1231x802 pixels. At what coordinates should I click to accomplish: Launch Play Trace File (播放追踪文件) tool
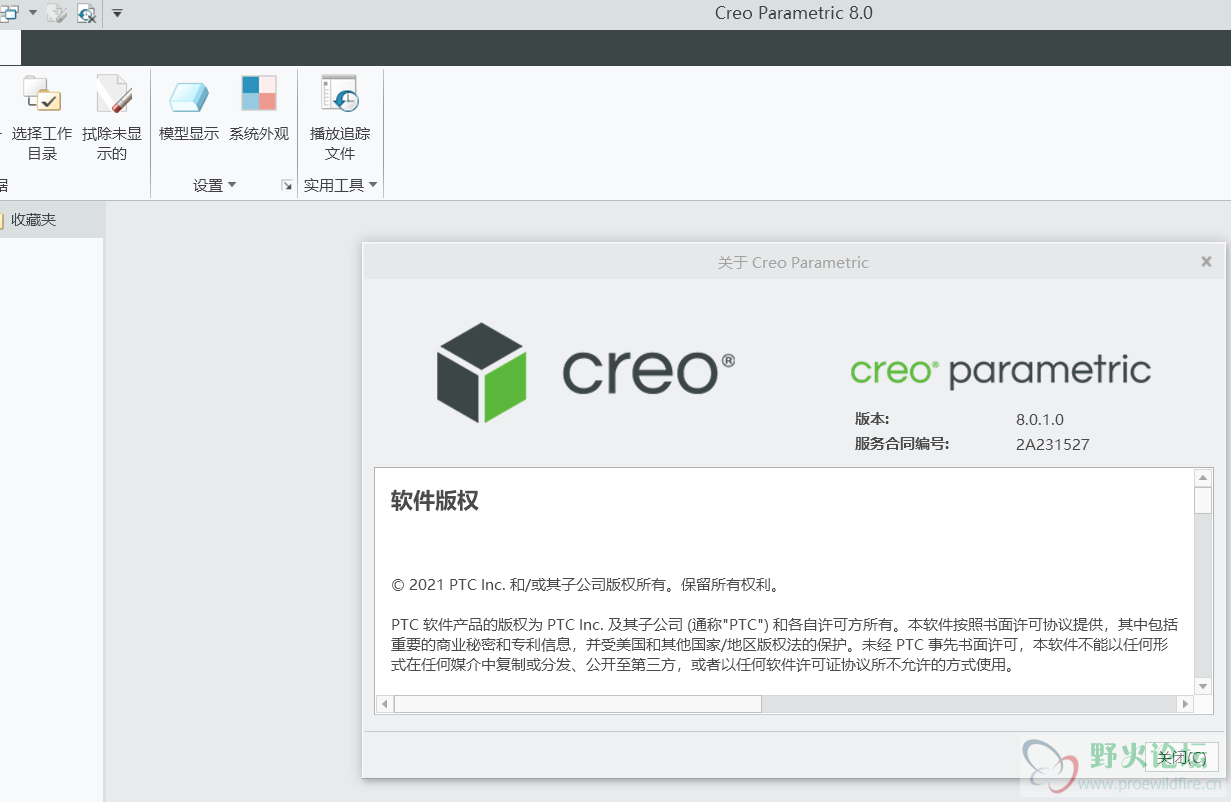coord(340,118)
